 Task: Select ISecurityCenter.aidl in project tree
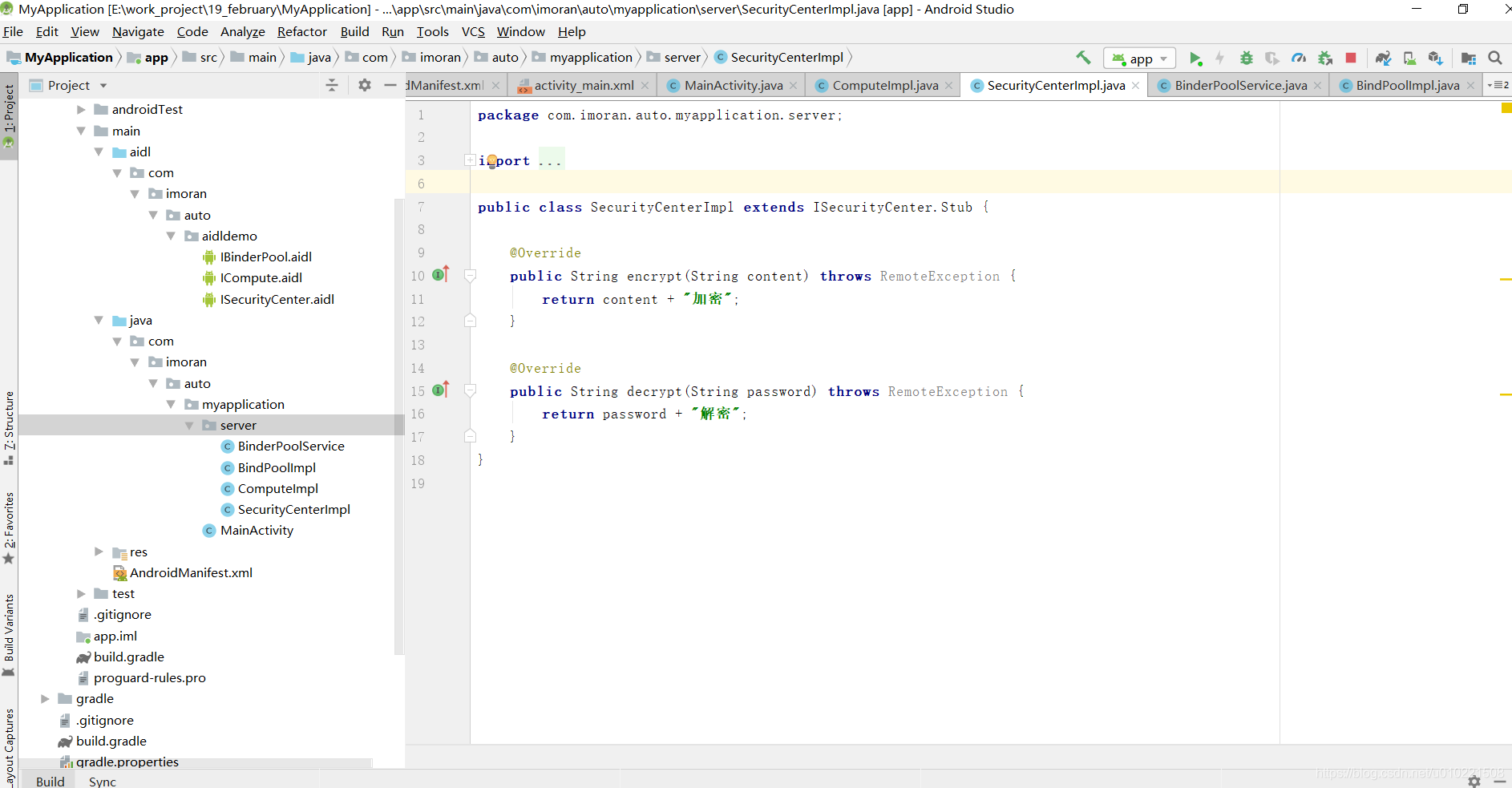[277, 299]
